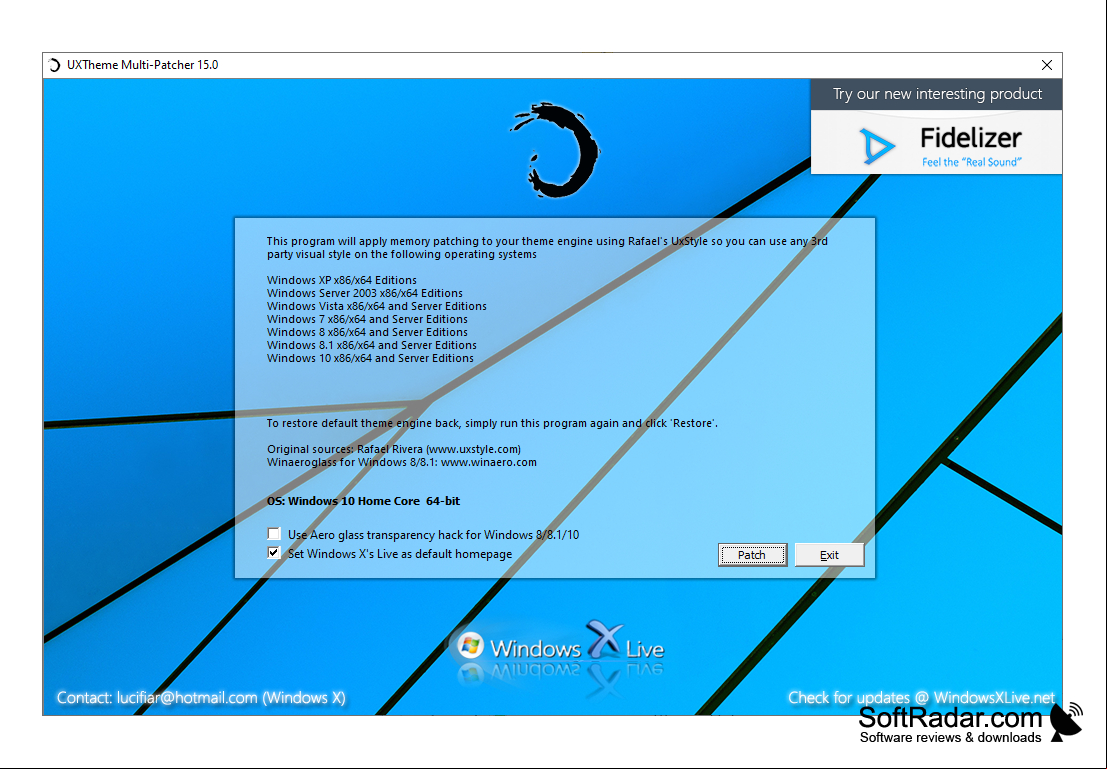Click the Patch button
1107x769 pixels.
pyautogui.click(x=752, y=555)
